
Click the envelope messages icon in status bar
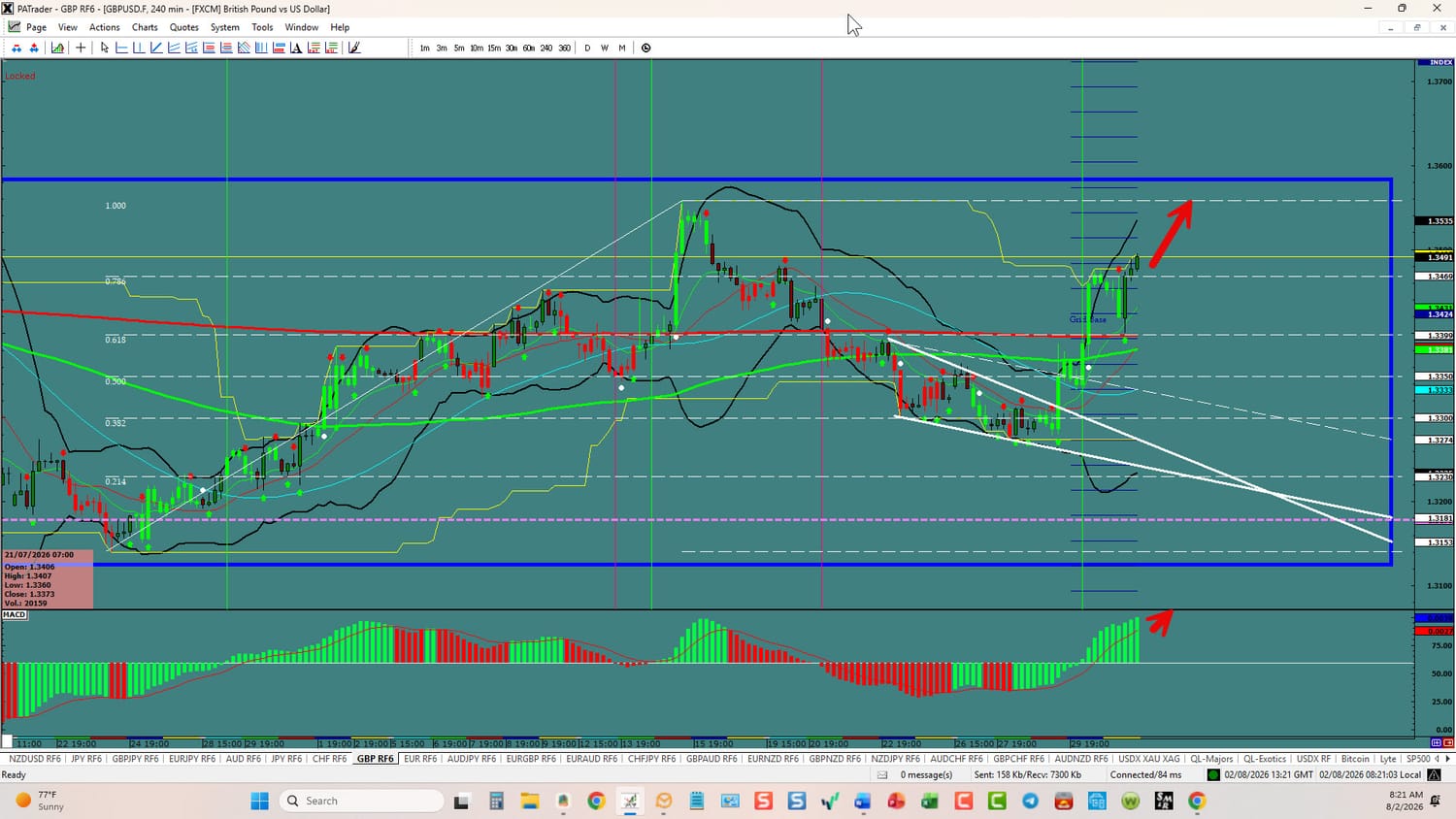(882, 775)
